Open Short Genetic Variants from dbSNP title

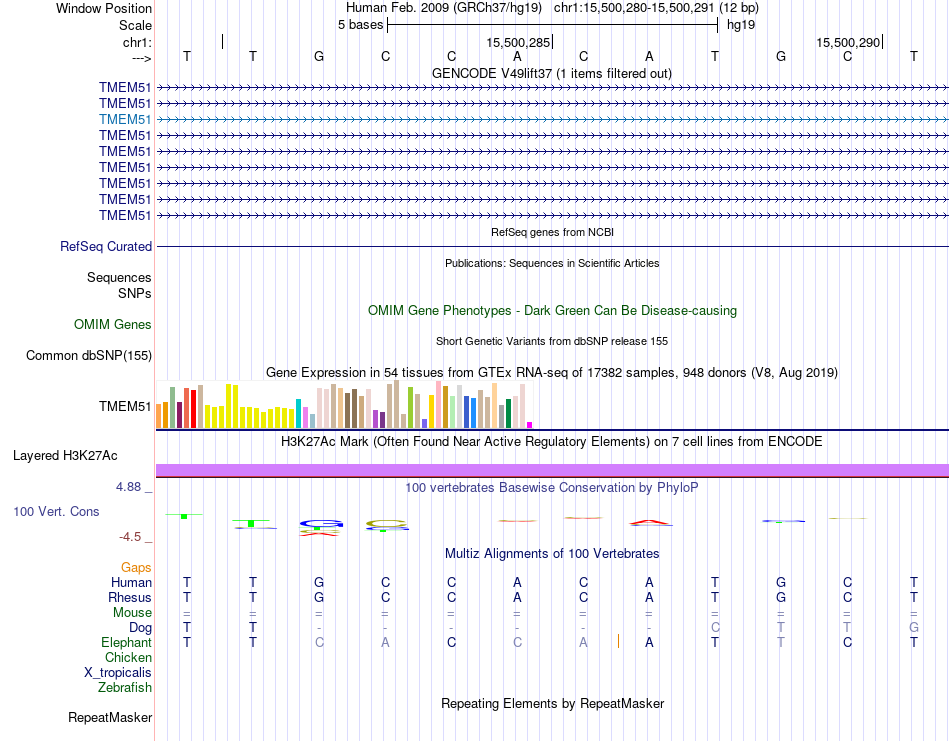tap(552, 341)
